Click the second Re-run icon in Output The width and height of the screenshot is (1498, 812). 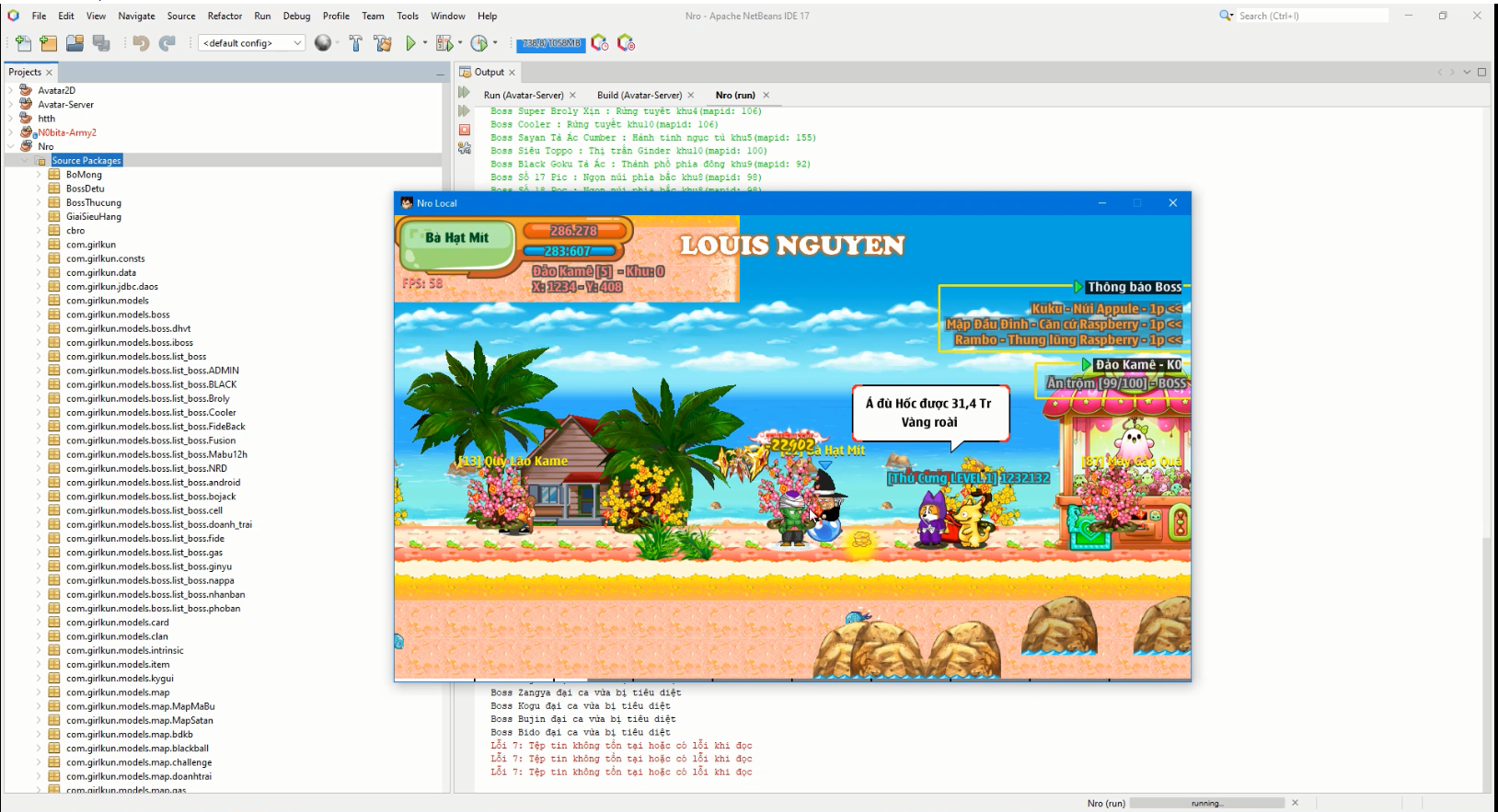point(465,111)
